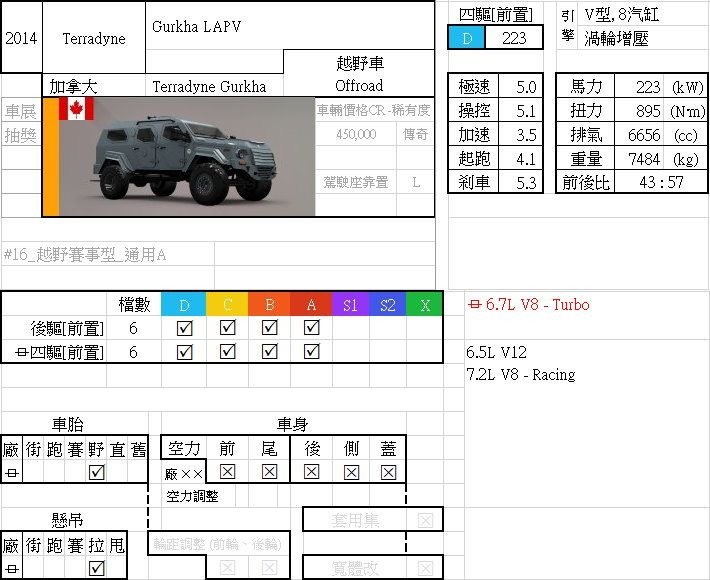This screenshot has width=710, height=580.
Task: Toggle 四驅[前置] checkbox in B class column
Action: tap(269, 351)
